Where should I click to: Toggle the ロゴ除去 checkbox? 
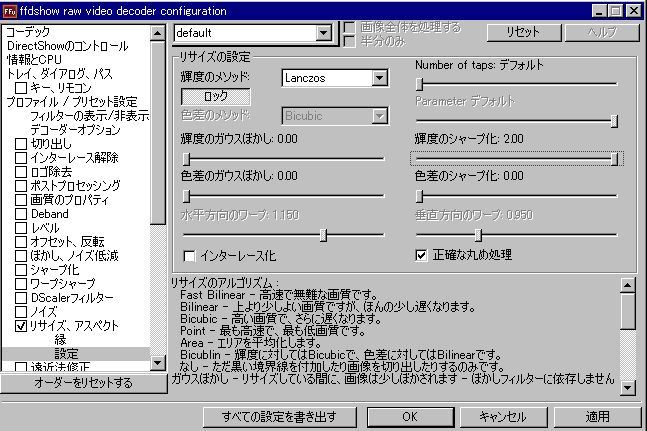pos(21,172)
